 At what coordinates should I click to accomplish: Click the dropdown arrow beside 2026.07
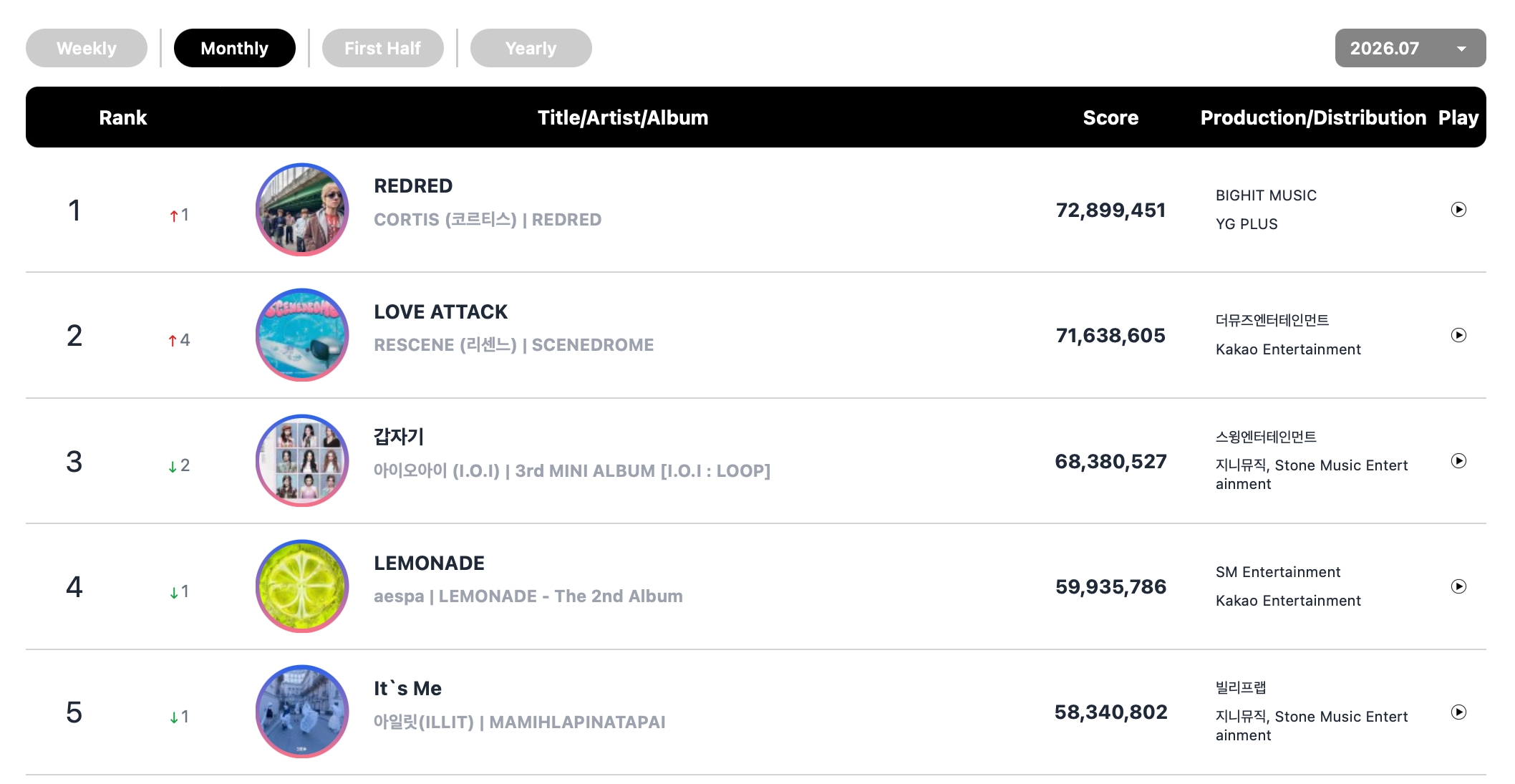1461,49
